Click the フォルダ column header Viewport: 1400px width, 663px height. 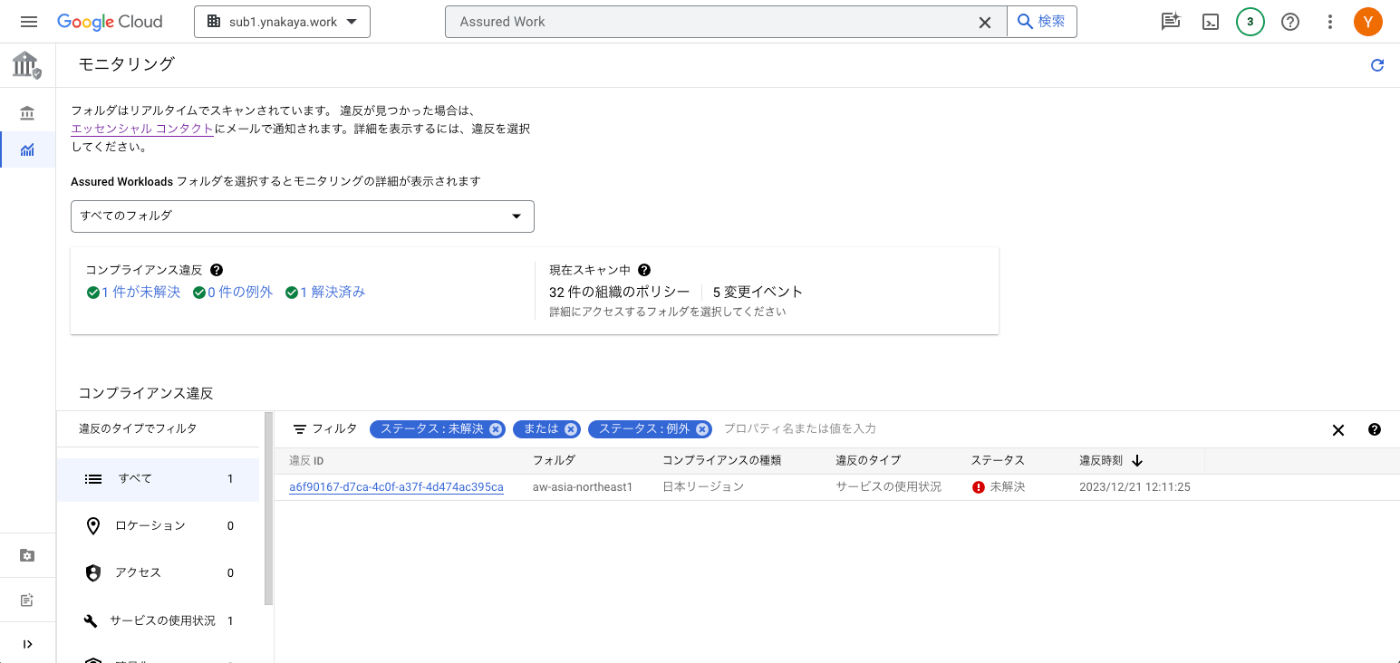pyautogui.click(x=554, y=461)
